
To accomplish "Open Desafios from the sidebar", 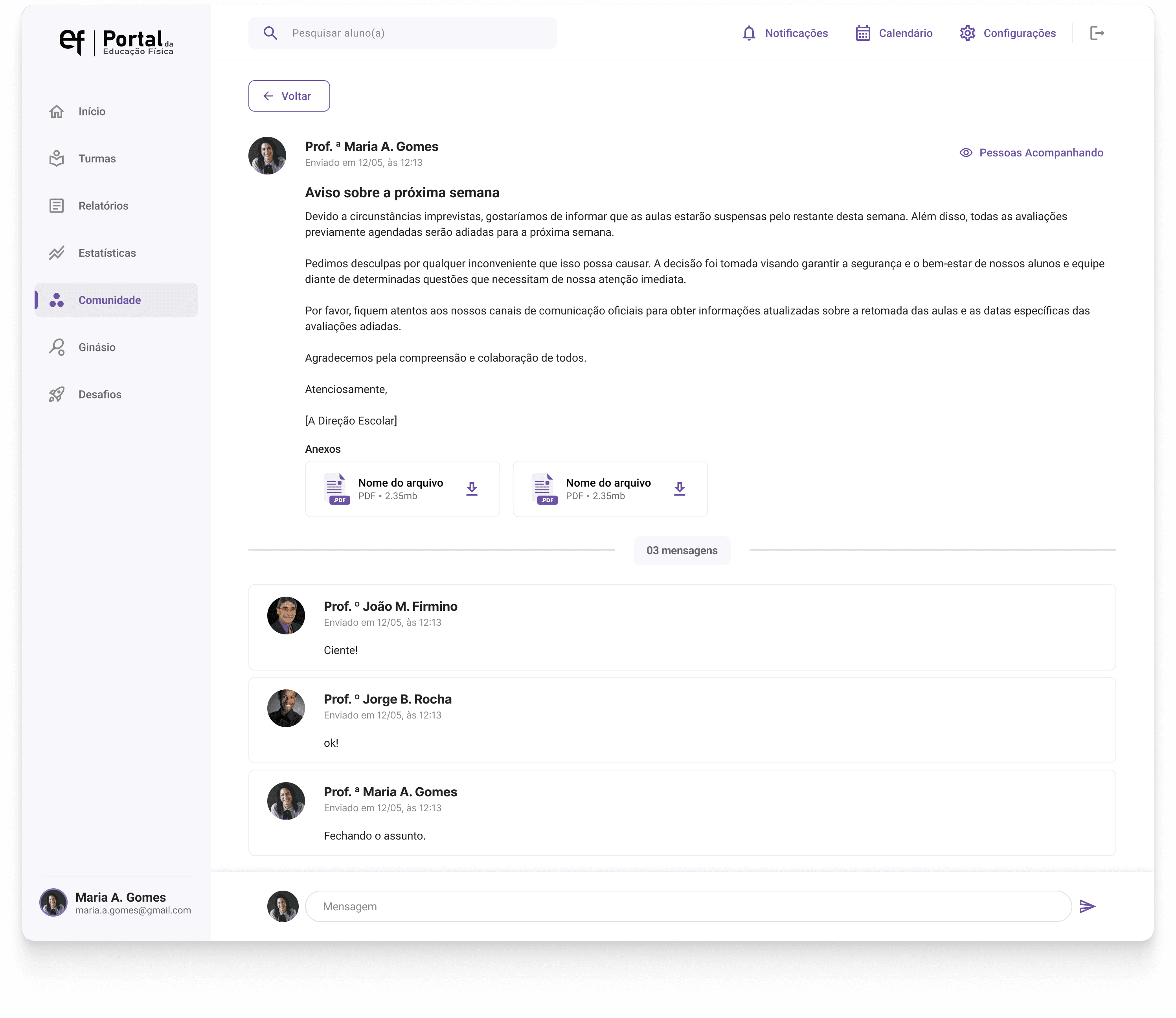I will [x=116, y=394].
